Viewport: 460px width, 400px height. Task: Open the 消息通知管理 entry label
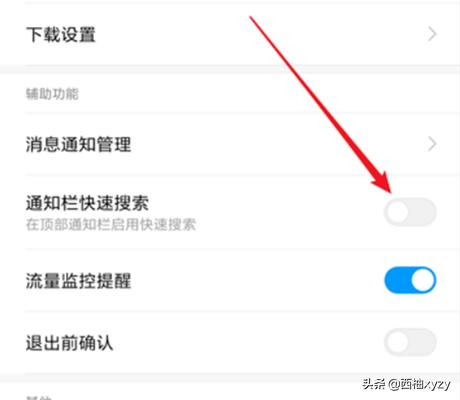(79, 145)
